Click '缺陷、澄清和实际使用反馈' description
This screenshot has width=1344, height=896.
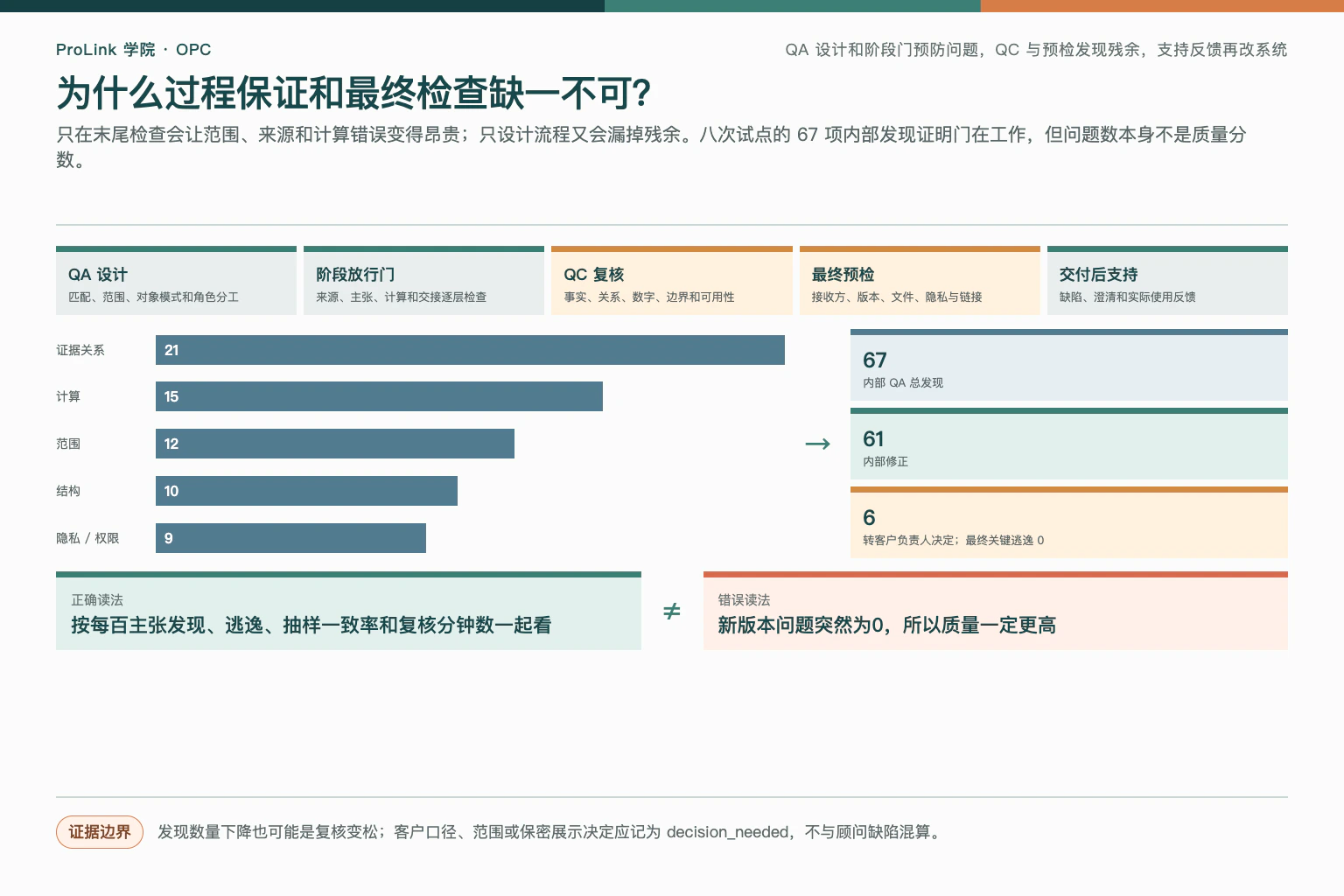pos(1127,297)
